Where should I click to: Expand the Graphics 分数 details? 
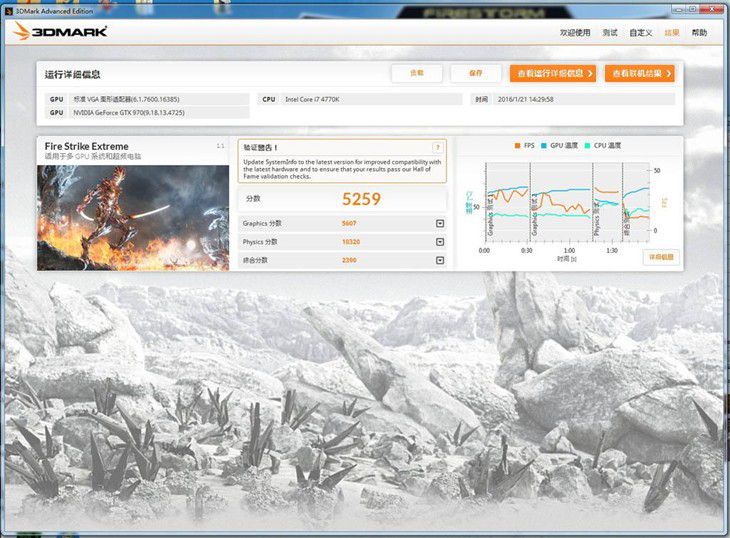point(440,224)
